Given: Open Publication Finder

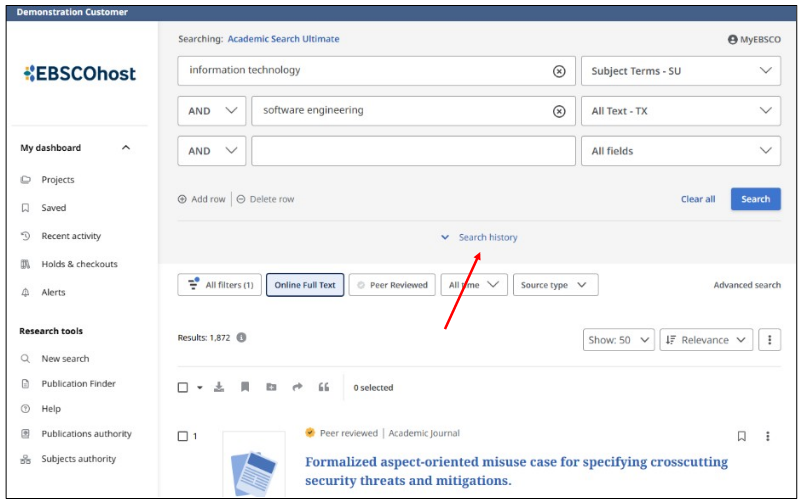Looking at the screenshot, I should (x=78, y=384).
